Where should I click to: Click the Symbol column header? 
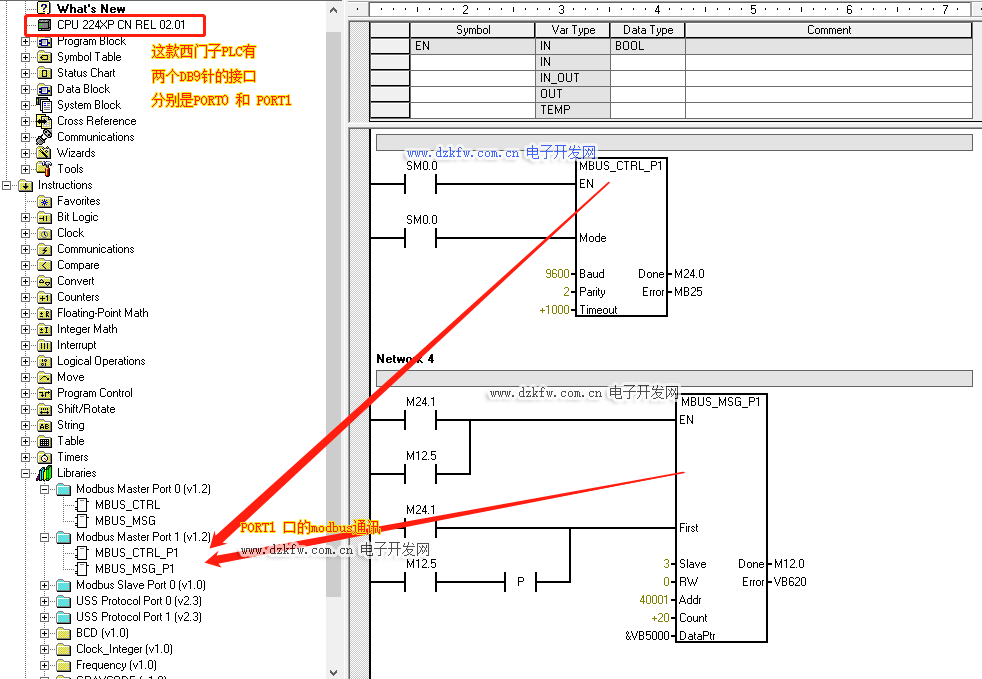coord(473,30)
